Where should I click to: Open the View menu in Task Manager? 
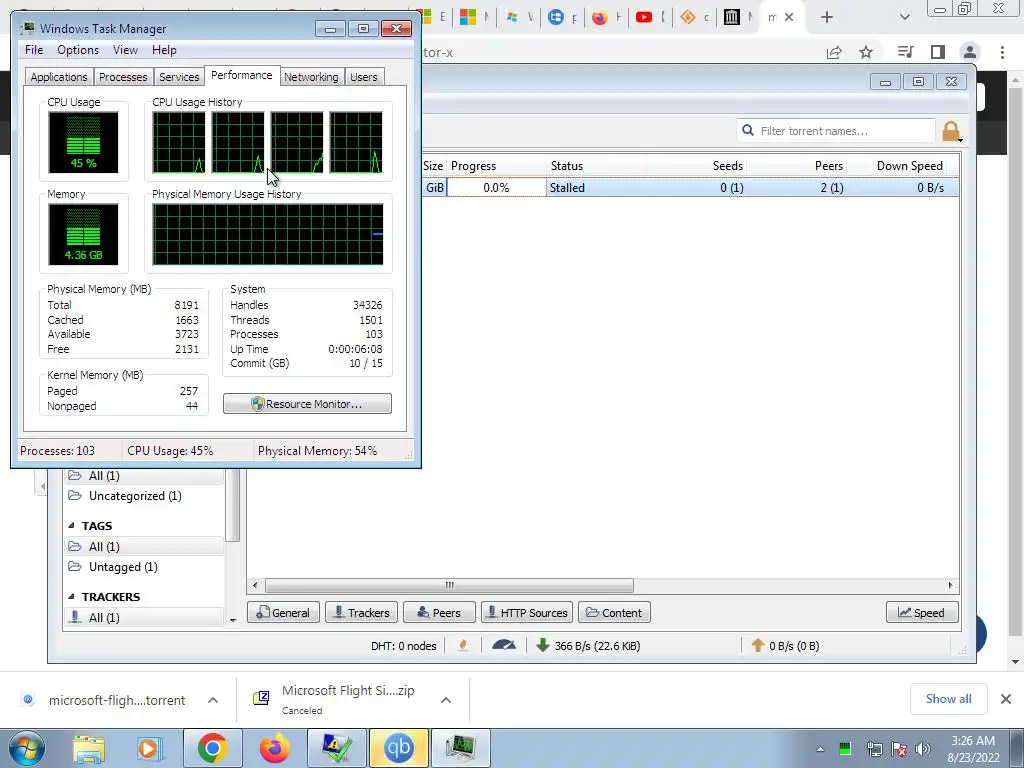pyautogui.click(x=125, y=50)
